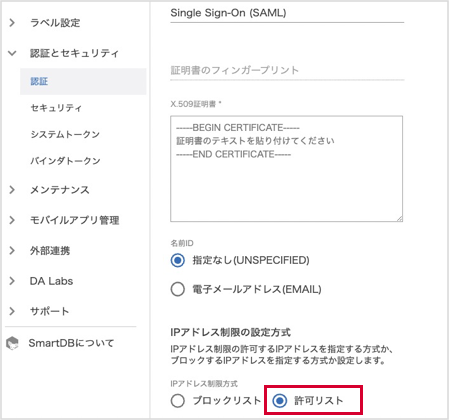The image size is (449, 420).
Task: Open the SmartDBについて link
Action: pyautogui.click(x=71, y=343)
